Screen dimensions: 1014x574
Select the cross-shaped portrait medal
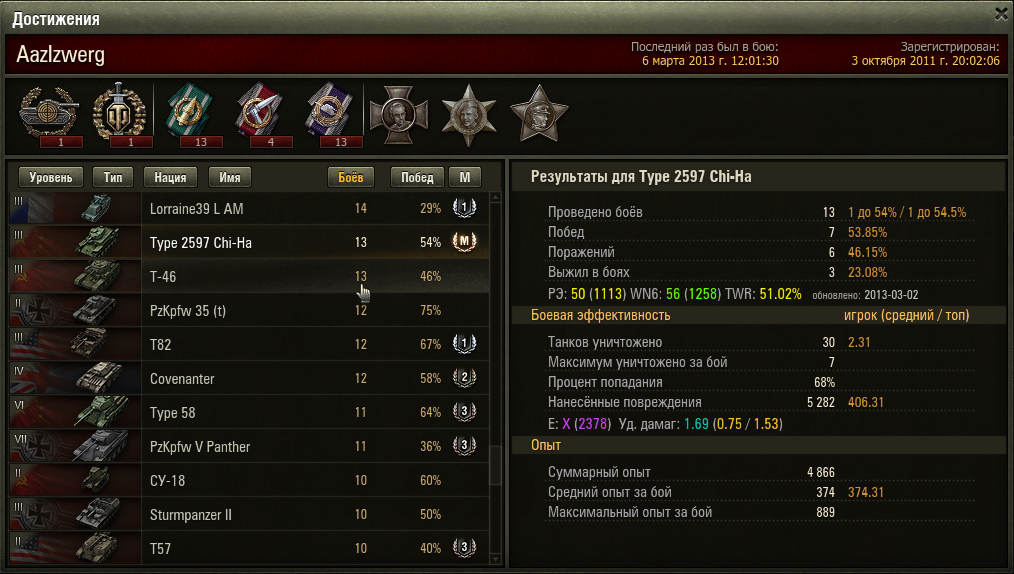click(x=399, y=115)
